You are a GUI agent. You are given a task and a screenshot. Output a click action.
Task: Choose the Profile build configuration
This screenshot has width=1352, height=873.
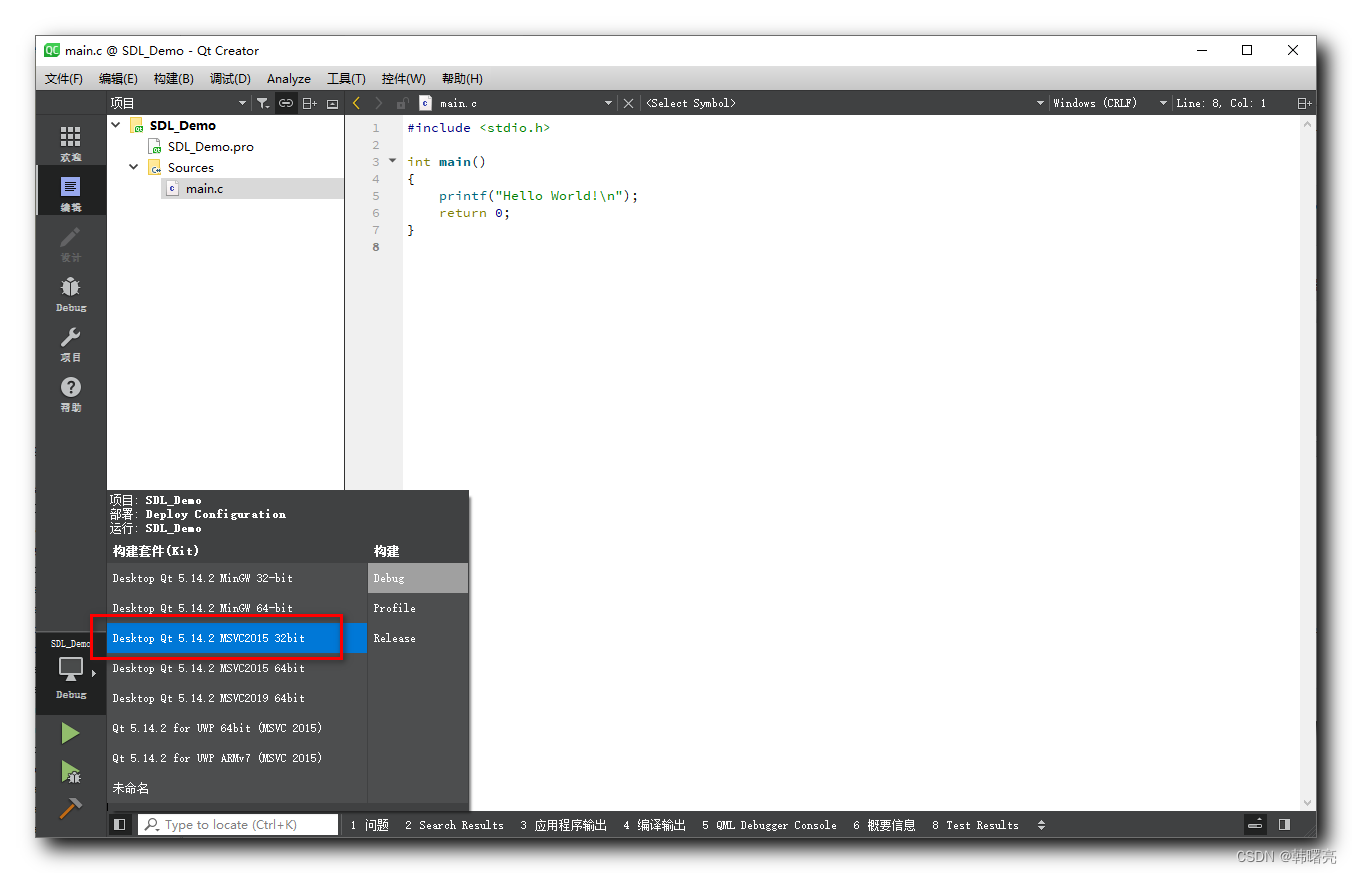(x=418, y=608)
